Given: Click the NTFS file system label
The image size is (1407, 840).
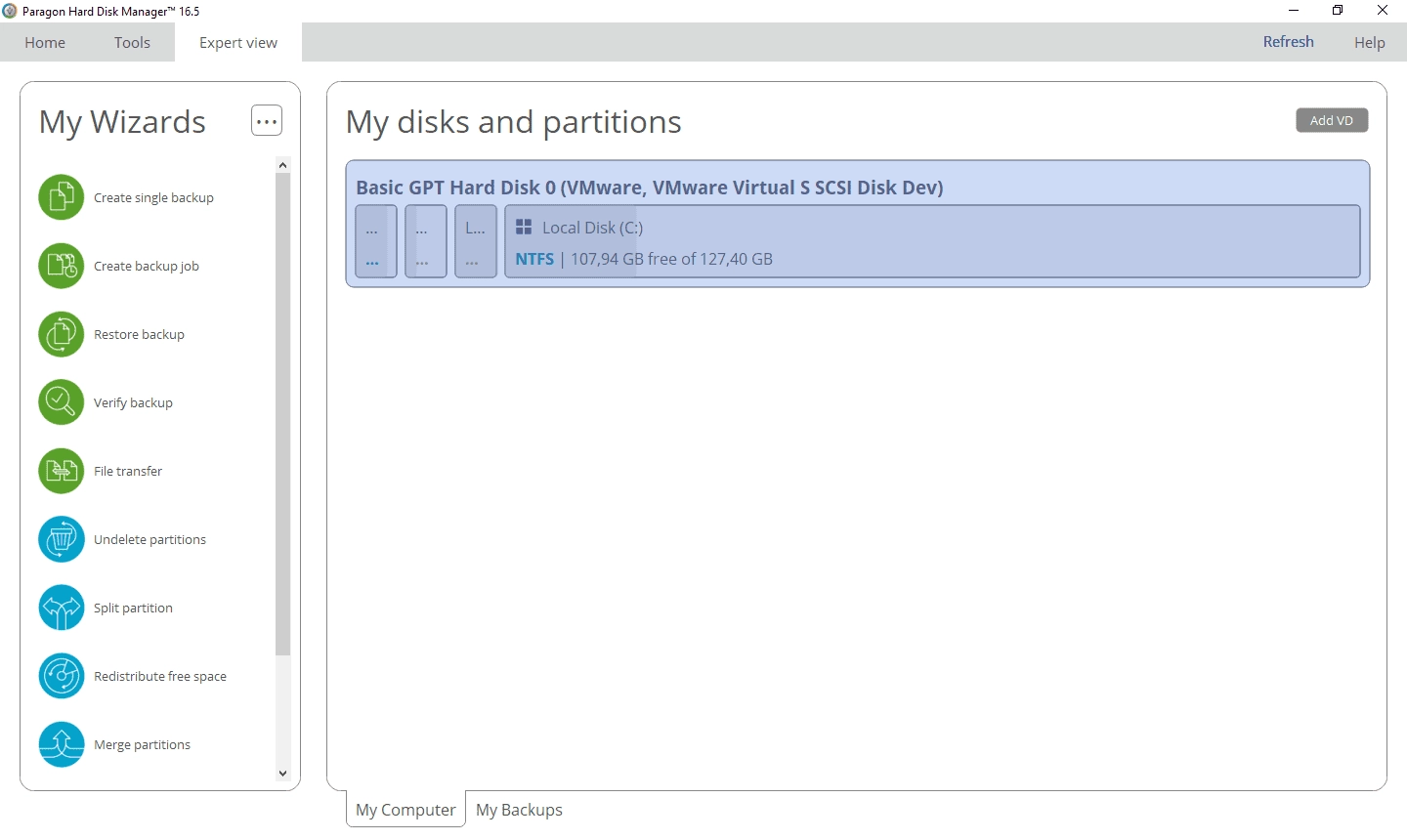Looking at the screenshot, I should tap(534, 259).
